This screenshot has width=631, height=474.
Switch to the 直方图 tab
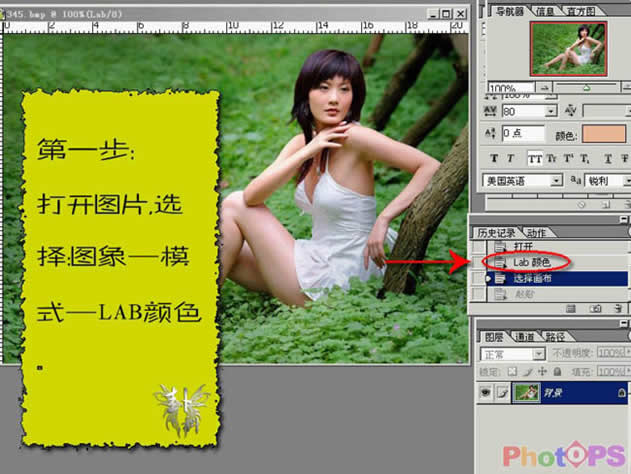[581, 11]
